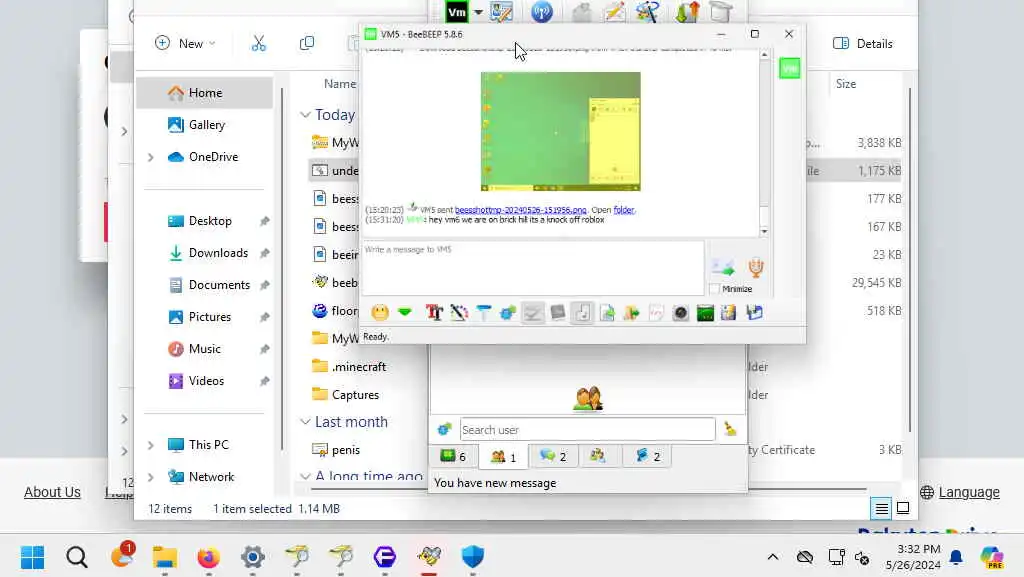Click the send folder icon with green arrow
This screenshot has height=577, width=1024.
coord(632,313)
